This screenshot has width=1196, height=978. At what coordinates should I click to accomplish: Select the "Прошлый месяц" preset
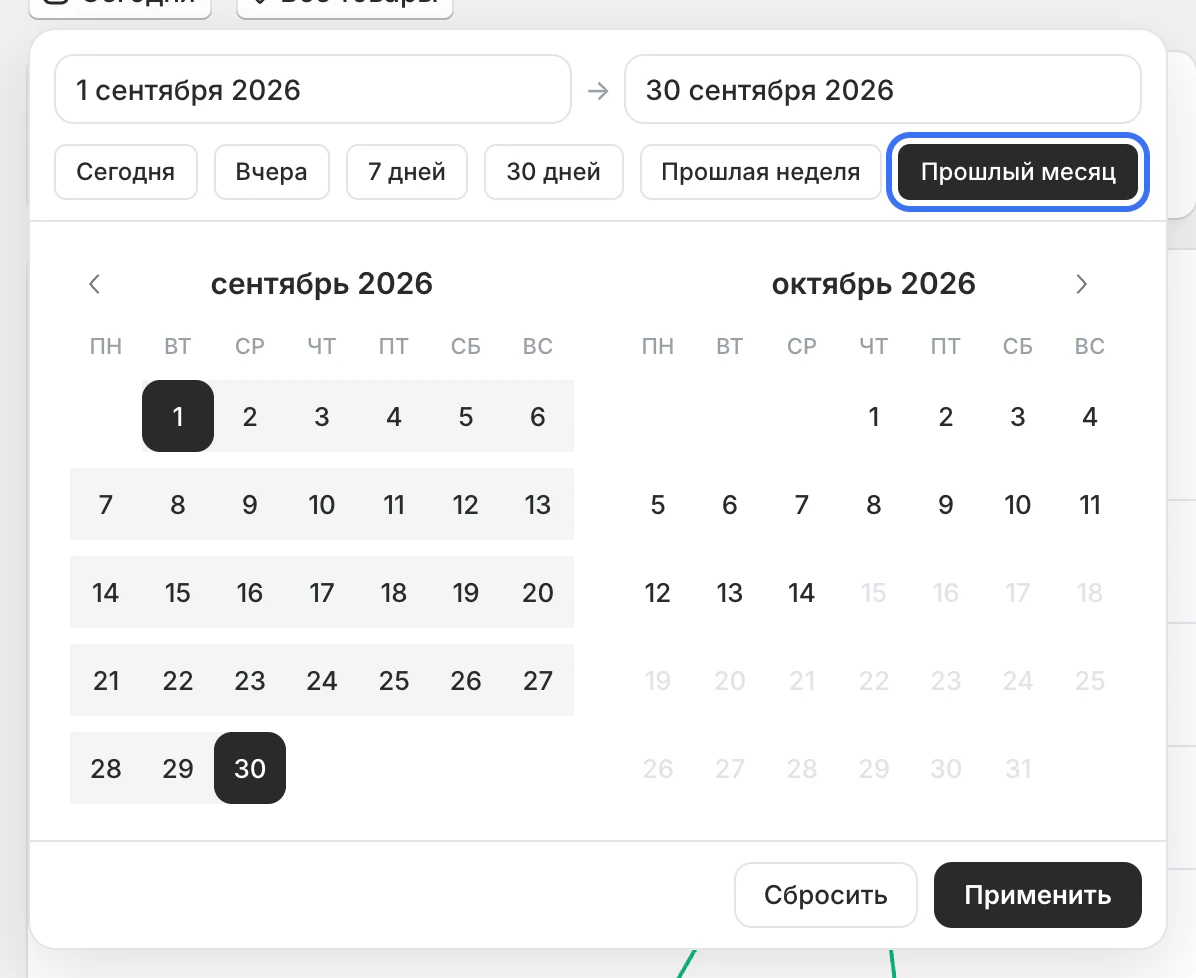click(x=1018, y=172)
